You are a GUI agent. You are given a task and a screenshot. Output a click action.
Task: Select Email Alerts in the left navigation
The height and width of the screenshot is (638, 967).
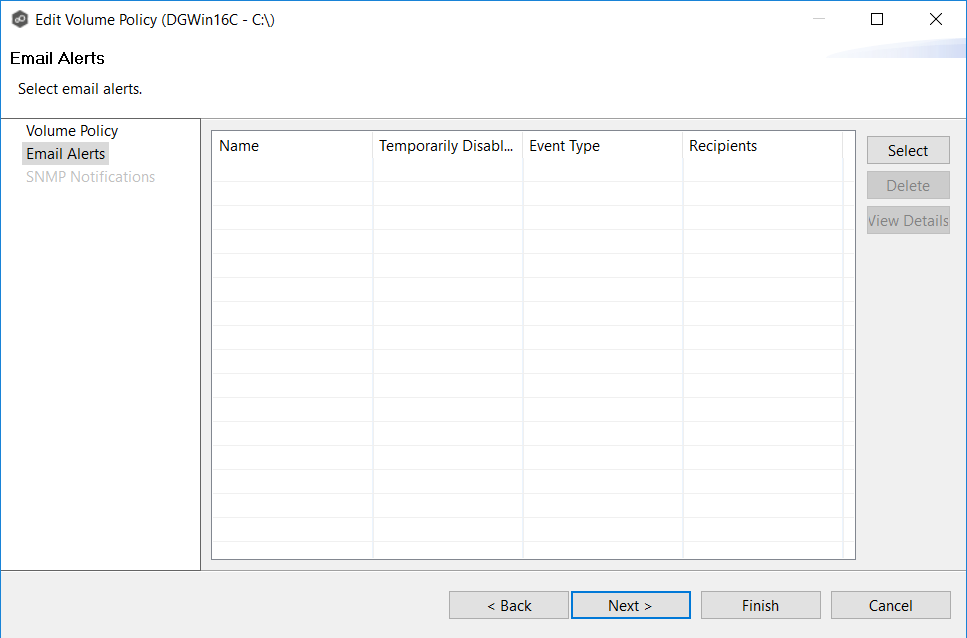tap(66, 154)
